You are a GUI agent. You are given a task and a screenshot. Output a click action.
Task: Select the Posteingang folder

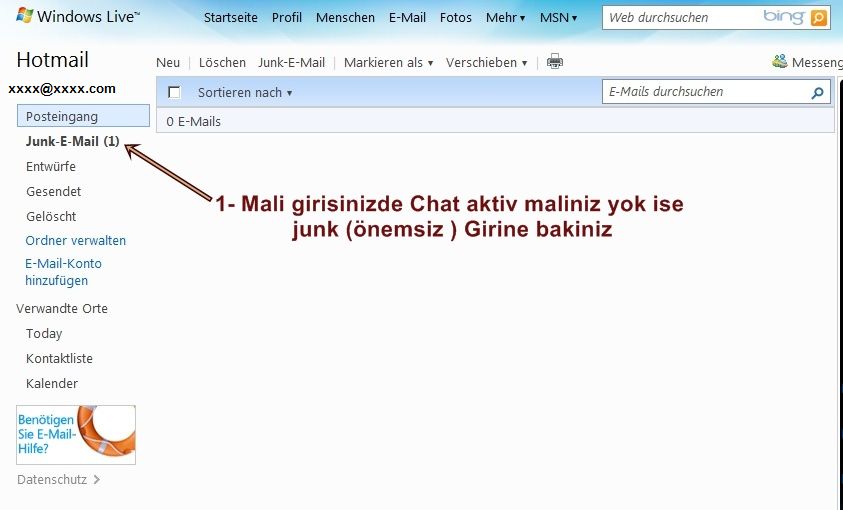[83, 116]
